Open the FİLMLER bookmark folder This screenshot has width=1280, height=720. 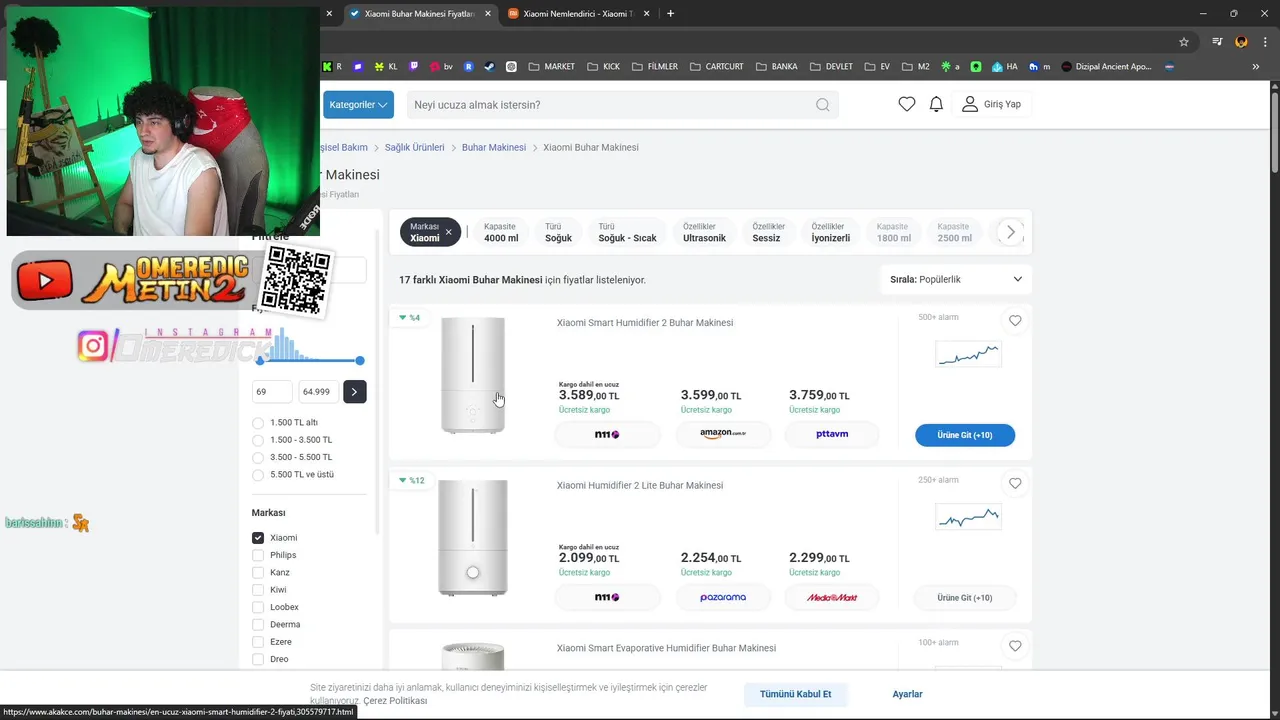click(x=654, y=67)
